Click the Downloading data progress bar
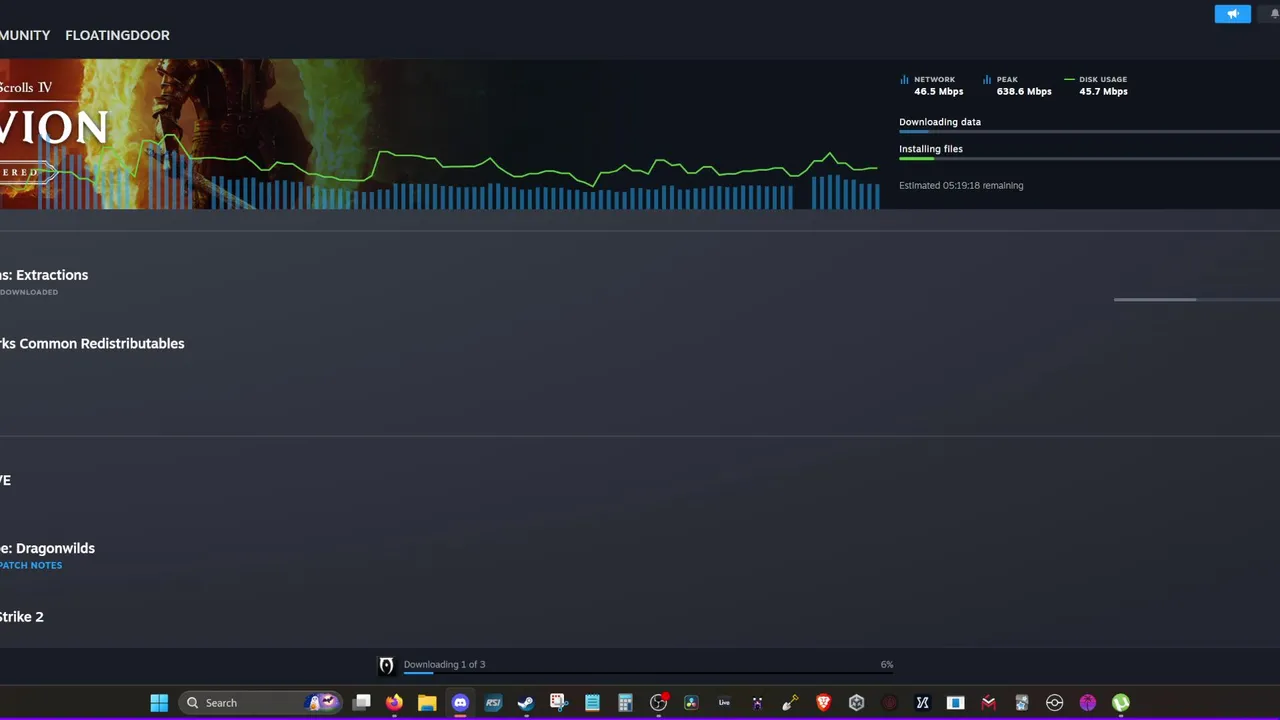The width and height of the screenshot is (1280, 720). 1089,132
